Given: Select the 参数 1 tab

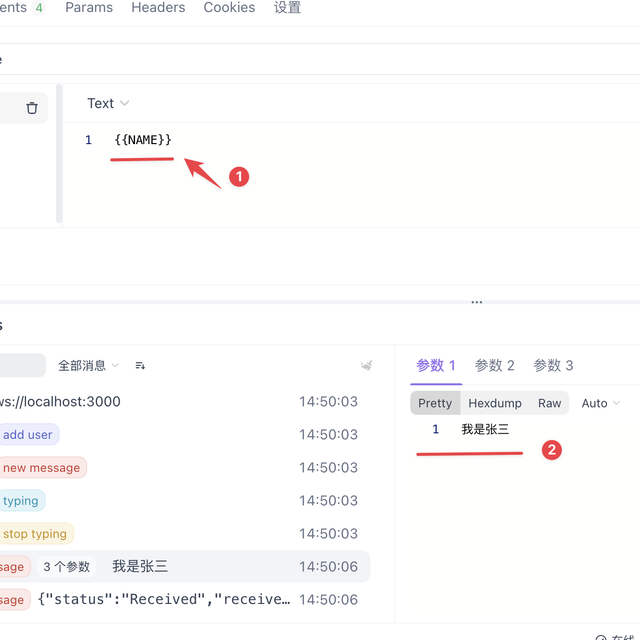Looking at the screenshot, I should point(436,365).
